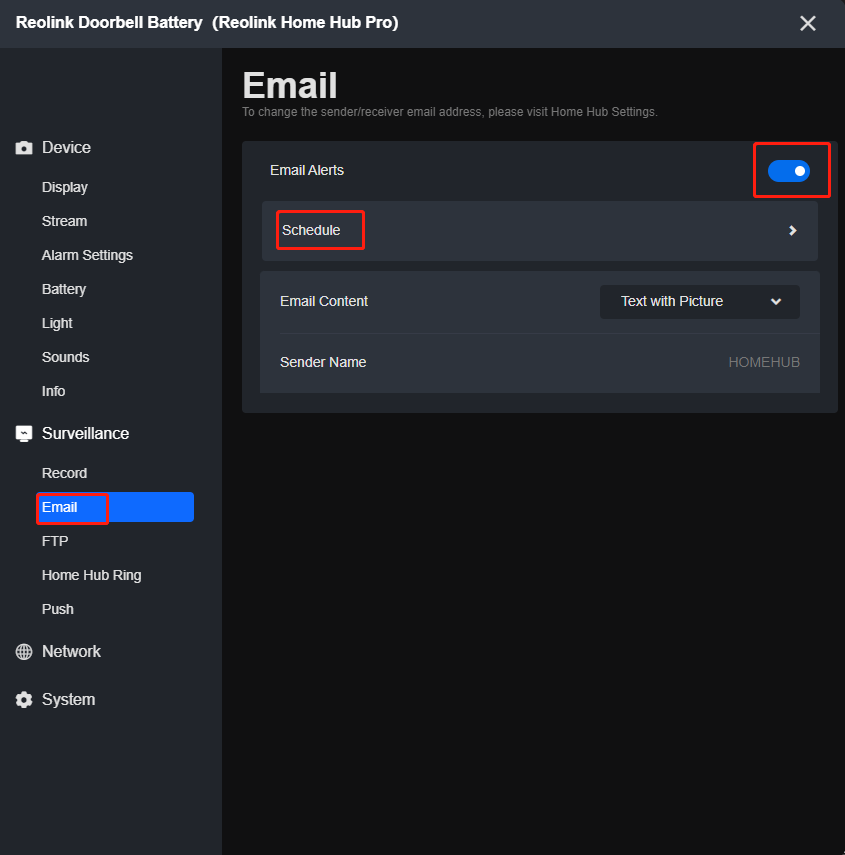Click the Email Alerts label
The height and width of the screenshot is (855, 845).
point(307,170)
